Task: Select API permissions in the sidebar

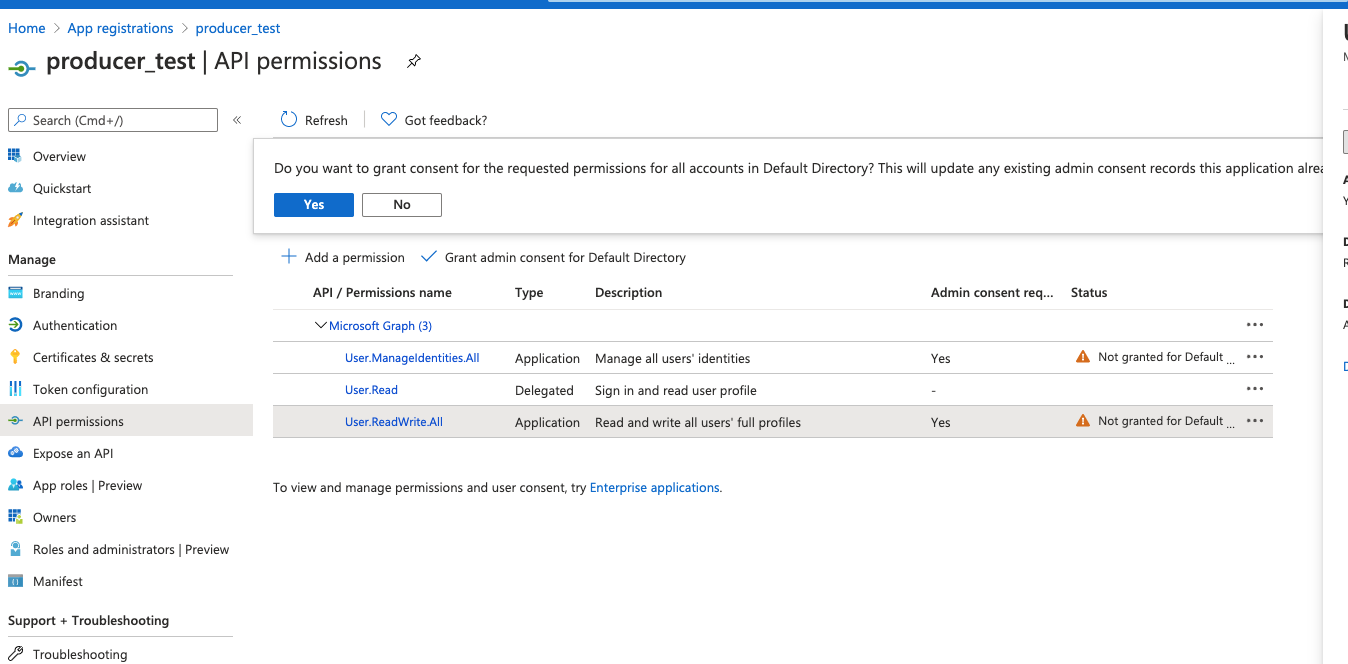Action: (78, 421)
